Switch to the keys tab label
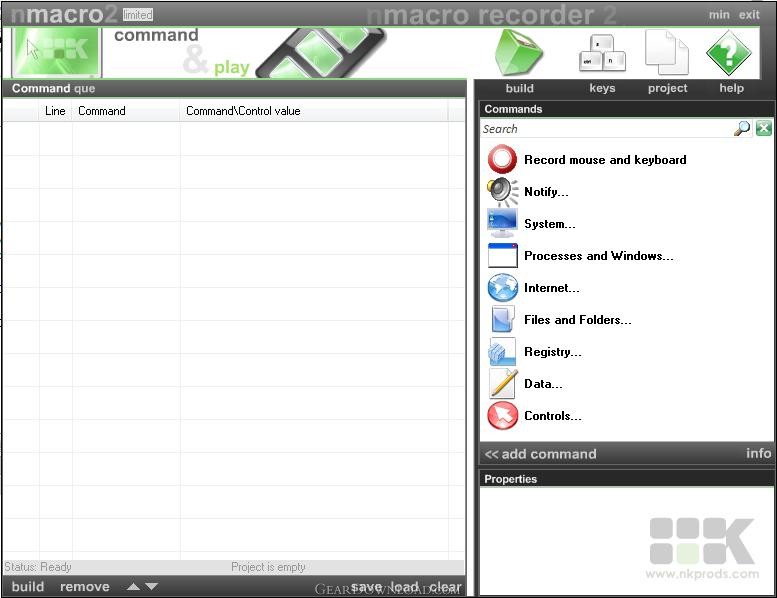Viewport: 777px width, 598px height. [x=602, y=88]
